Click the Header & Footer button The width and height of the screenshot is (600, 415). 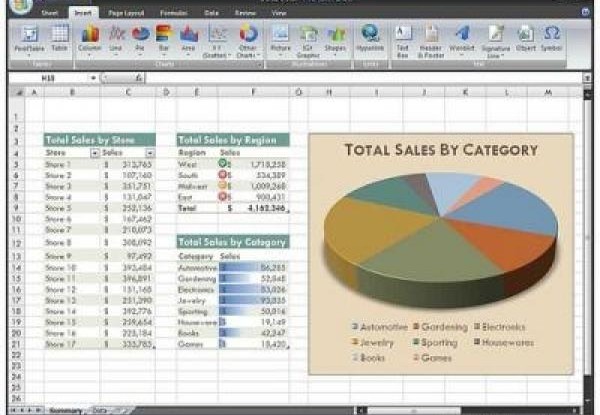tap(431, 38)
